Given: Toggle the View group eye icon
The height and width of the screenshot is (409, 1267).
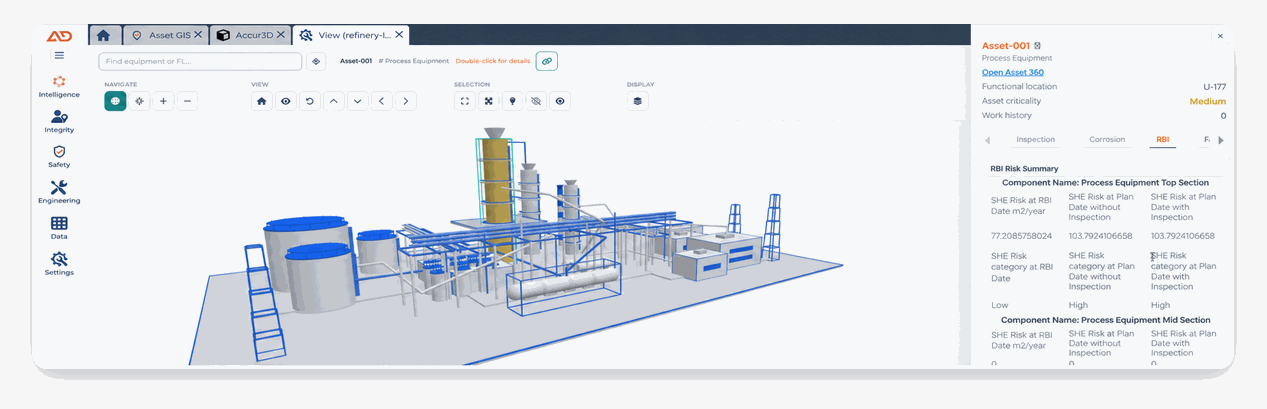Looking at the screenshot, I should point(286,101).
